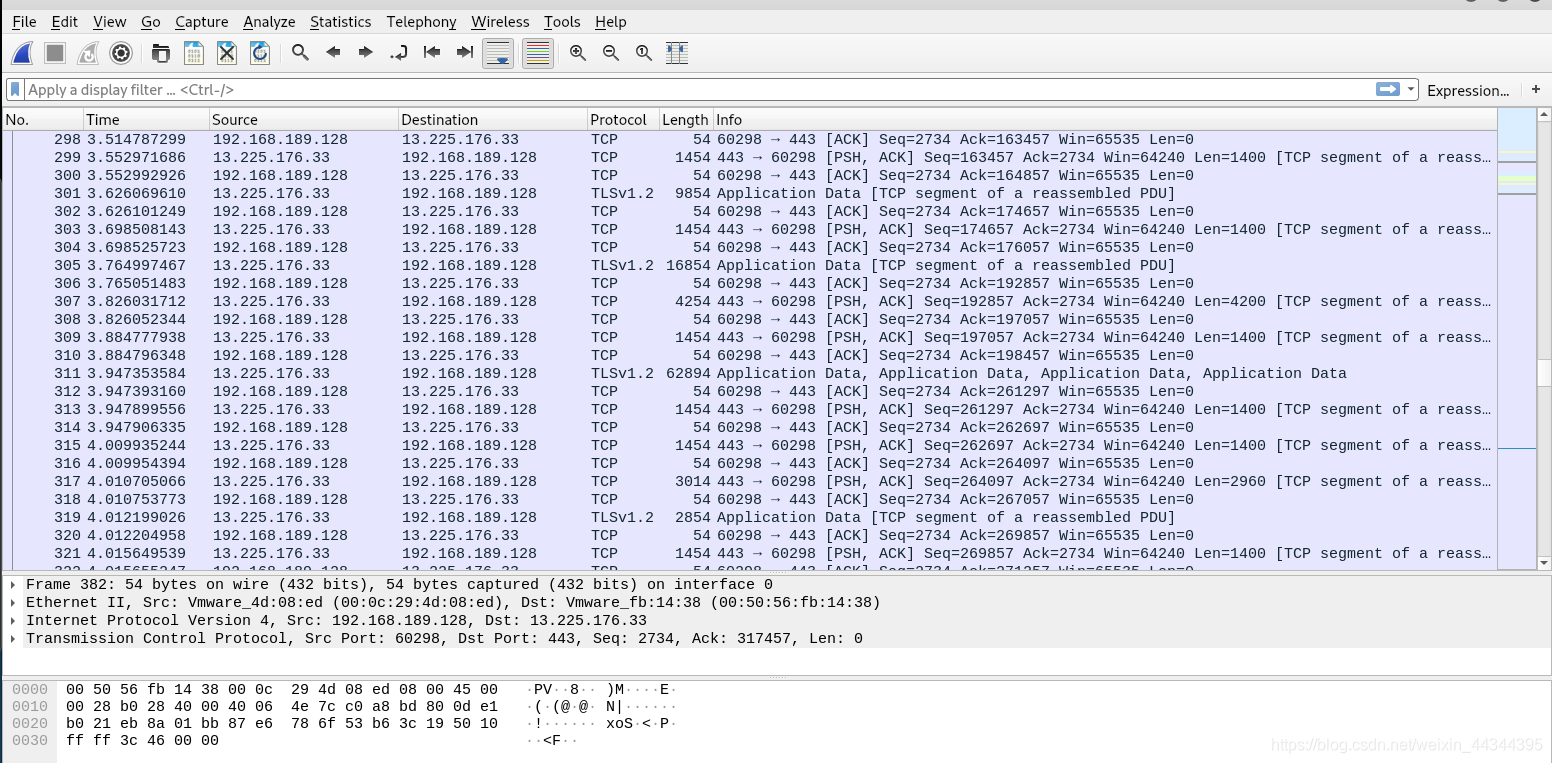
Task: Open the Statistics menu
Action: tap(340, 21)
